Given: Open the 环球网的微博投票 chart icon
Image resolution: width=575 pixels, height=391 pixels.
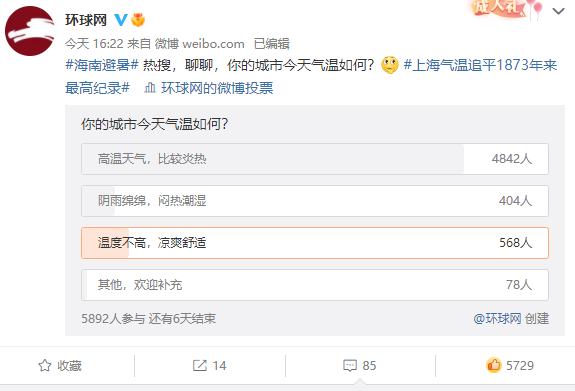Looking at the screenshot, I should [150, 88].
